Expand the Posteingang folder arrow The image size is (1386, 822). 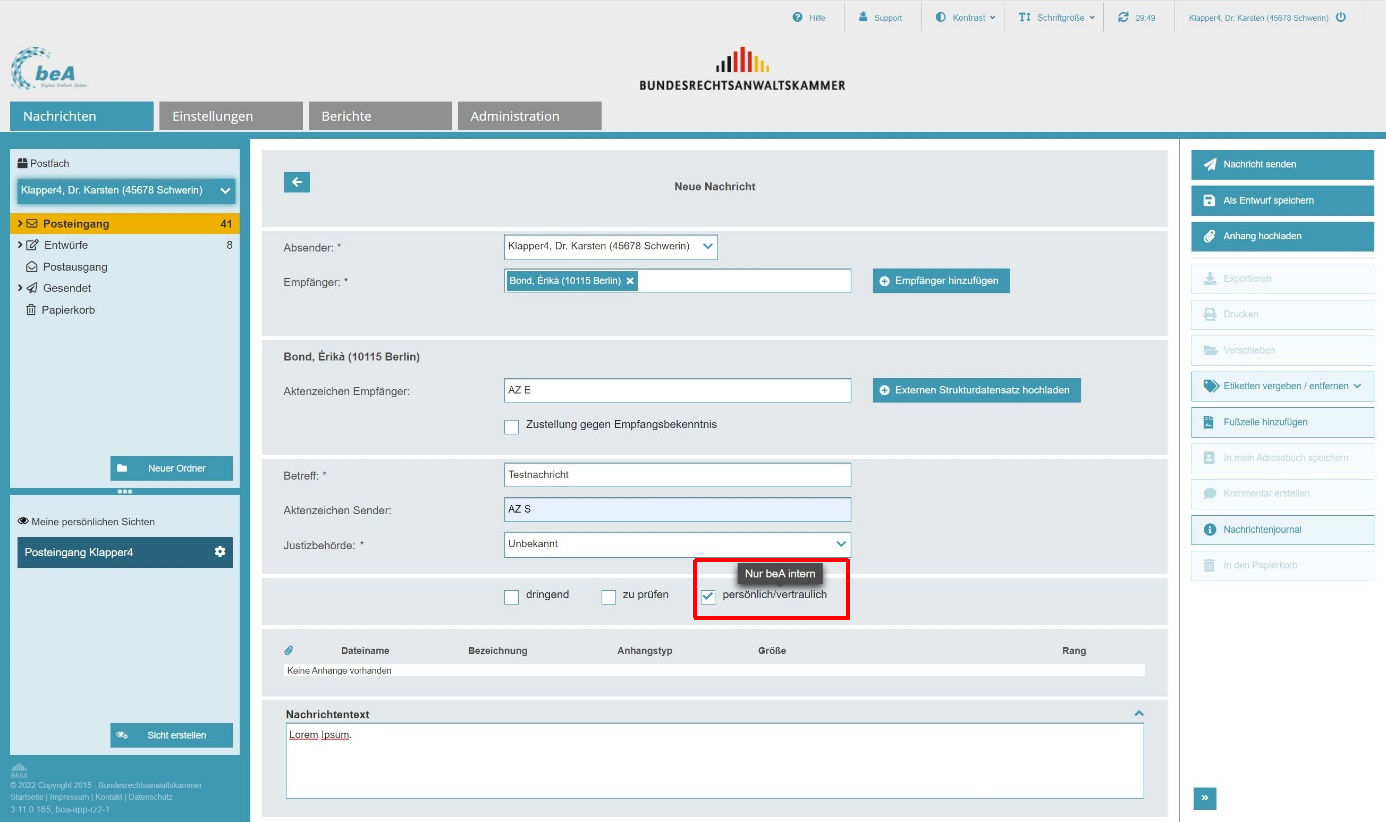[20, 224]
